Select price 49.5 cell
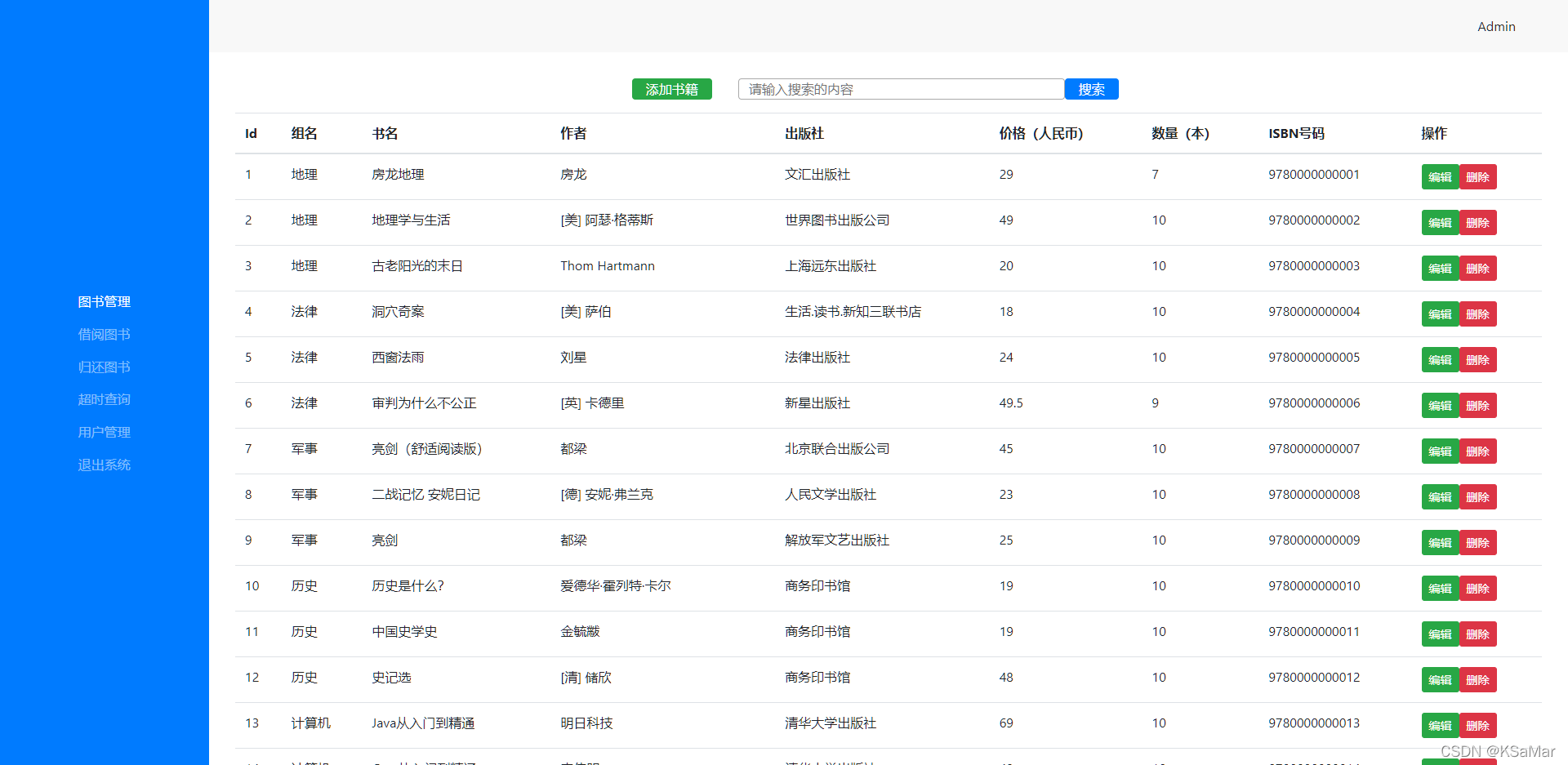The image size is (1568, 765). click(1011, 403)
